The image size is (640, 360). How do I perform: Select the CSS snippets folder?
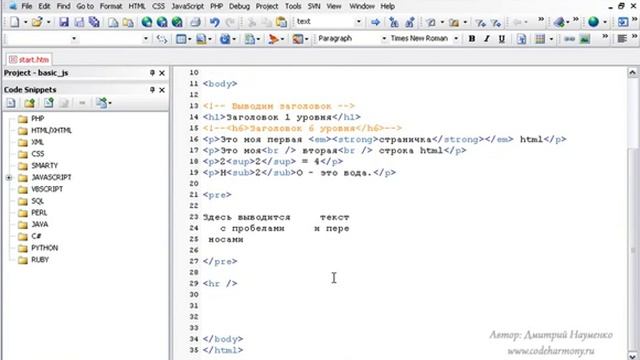38,154
